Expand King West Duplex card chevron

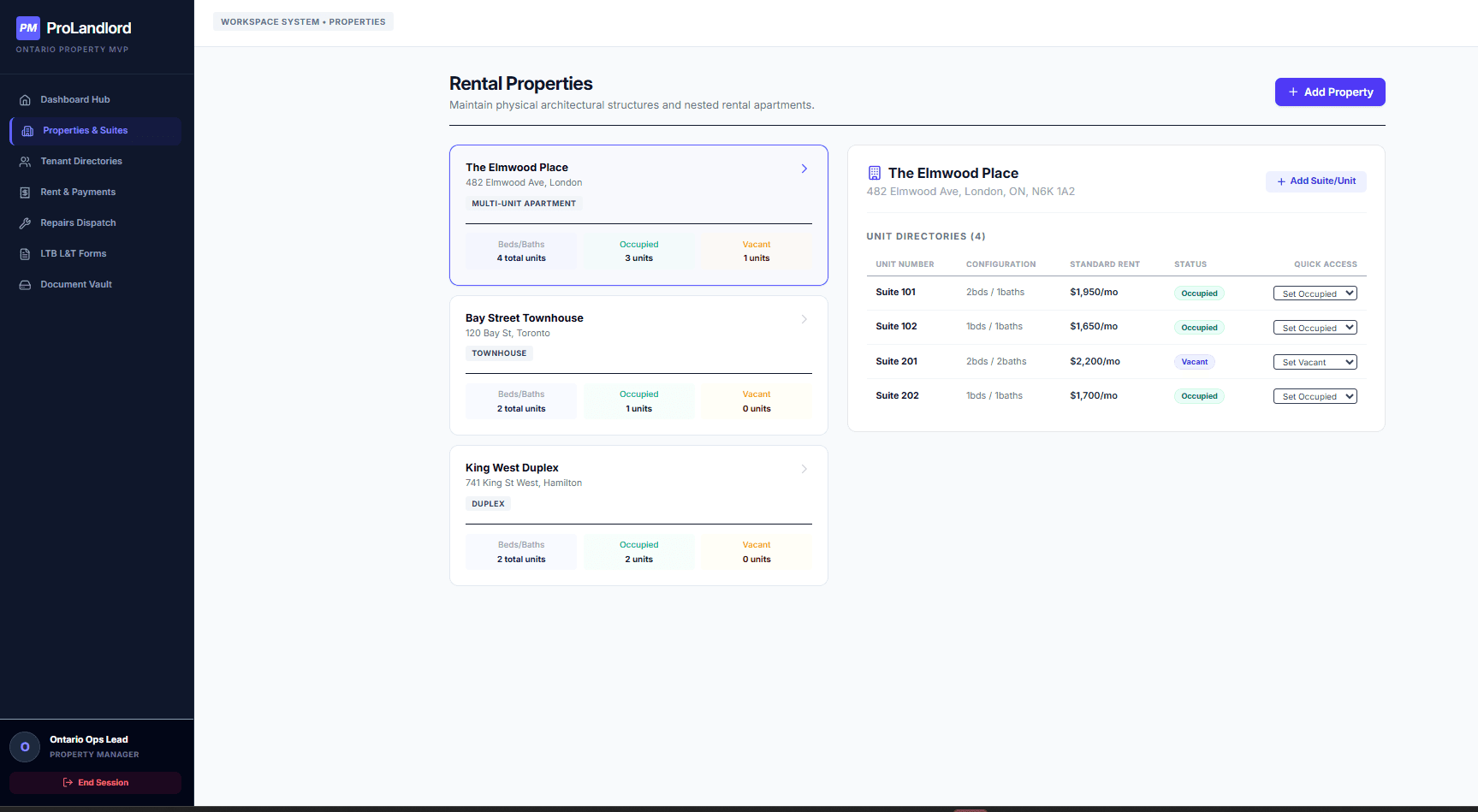[804, 469]
